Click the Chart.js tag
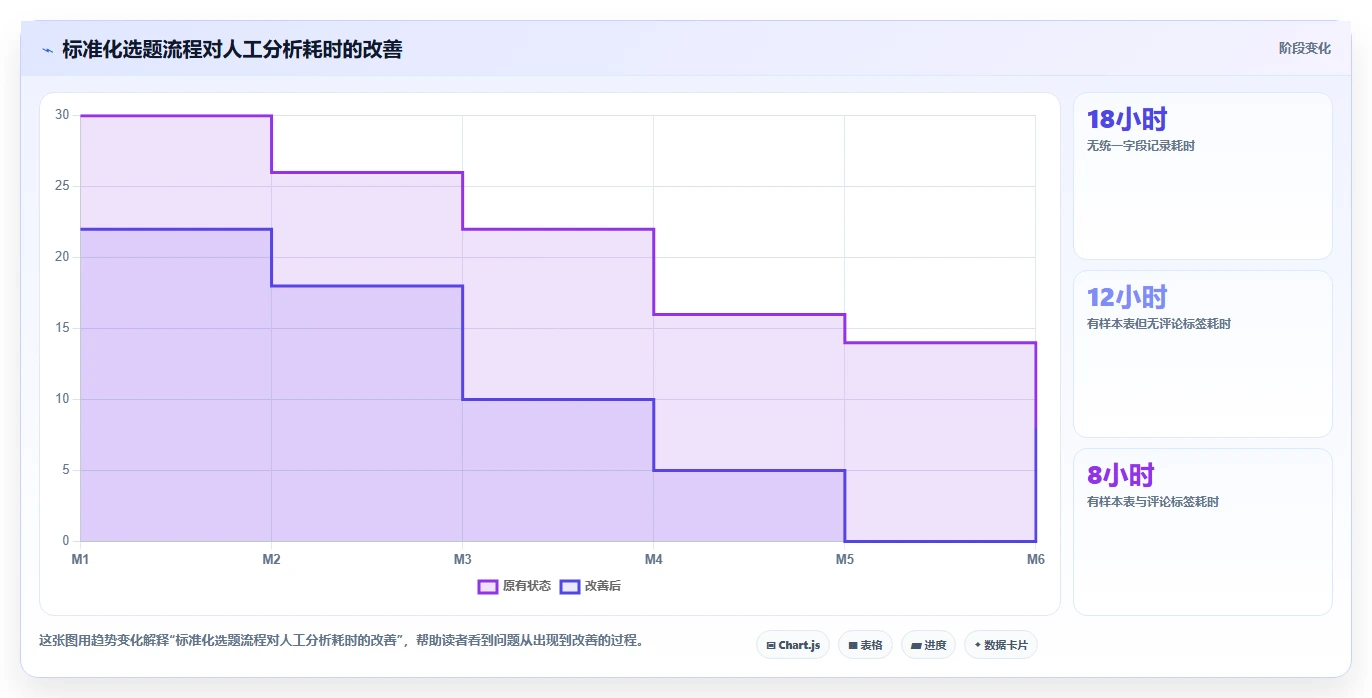1372x698 pixels. 793,645
